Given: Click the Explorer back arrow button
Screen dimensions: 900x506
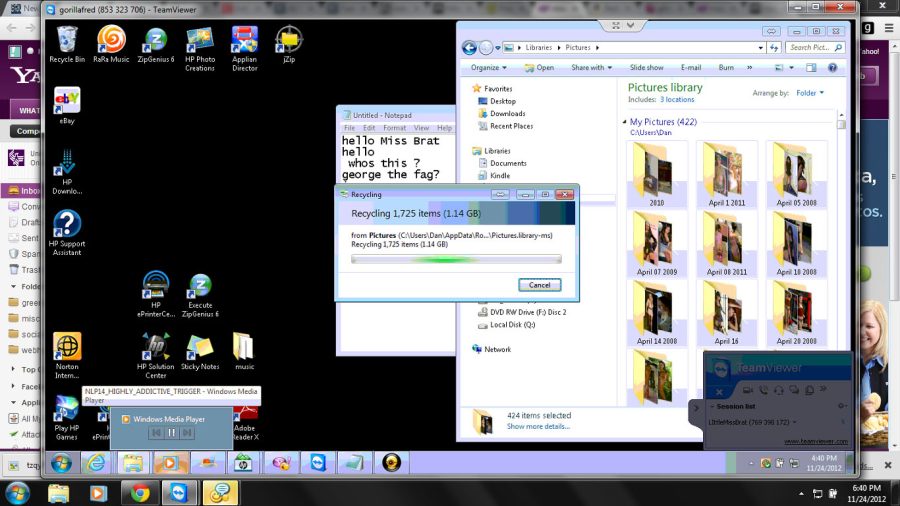Looking at the screenshot, I should click(x=470, y=48).
